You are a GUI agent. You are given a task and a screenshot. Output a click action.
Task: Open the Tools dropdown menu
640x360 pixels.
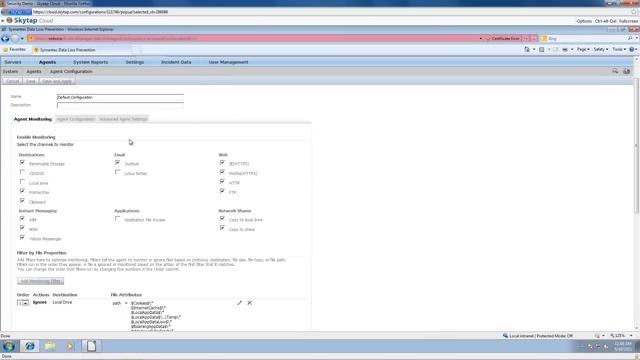pos(619,49)
